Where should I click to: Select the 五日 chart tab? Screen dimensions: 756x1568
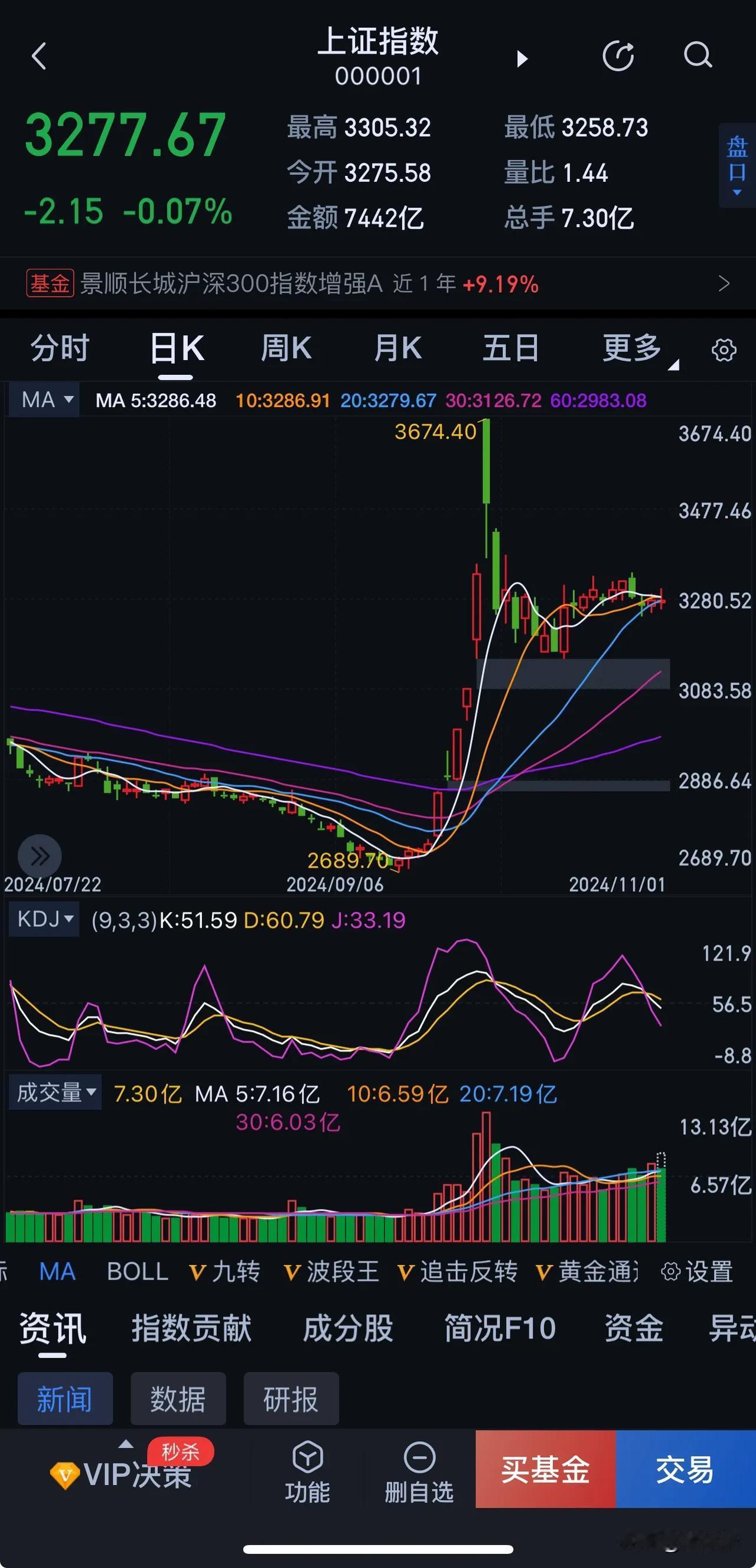coord(510,349)
